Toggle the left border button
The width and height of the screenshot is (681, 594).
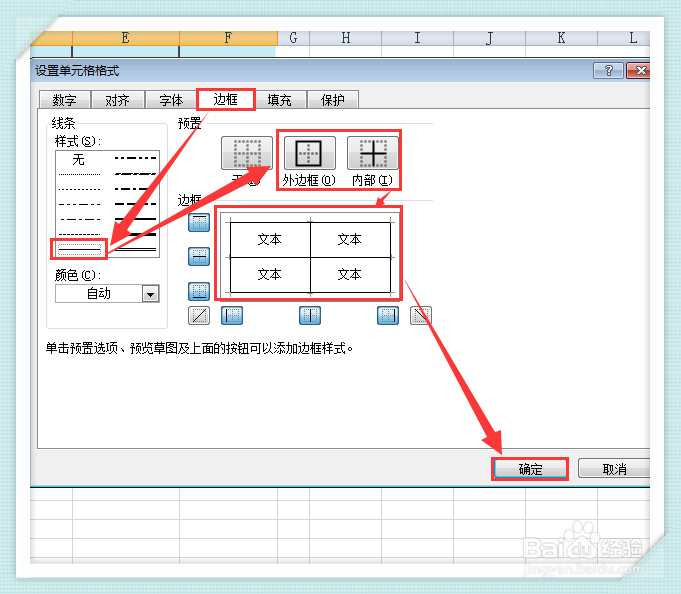point(232,316)
